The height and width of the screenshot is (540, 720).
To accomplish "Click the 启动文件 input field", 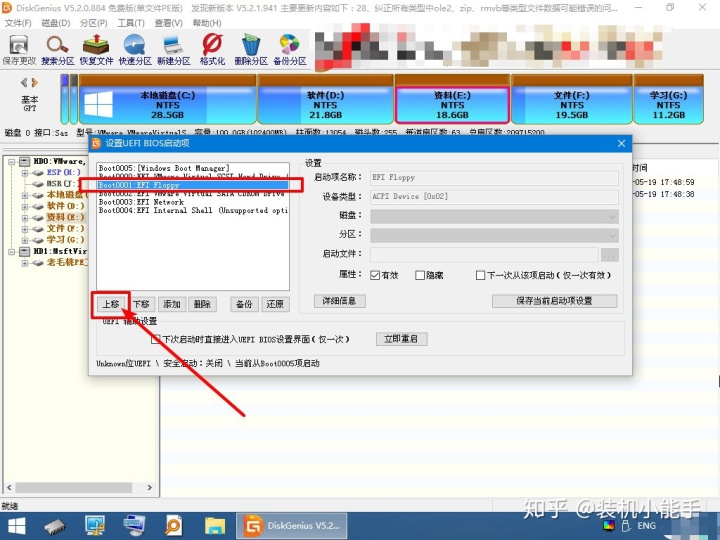I will point(484,255).
